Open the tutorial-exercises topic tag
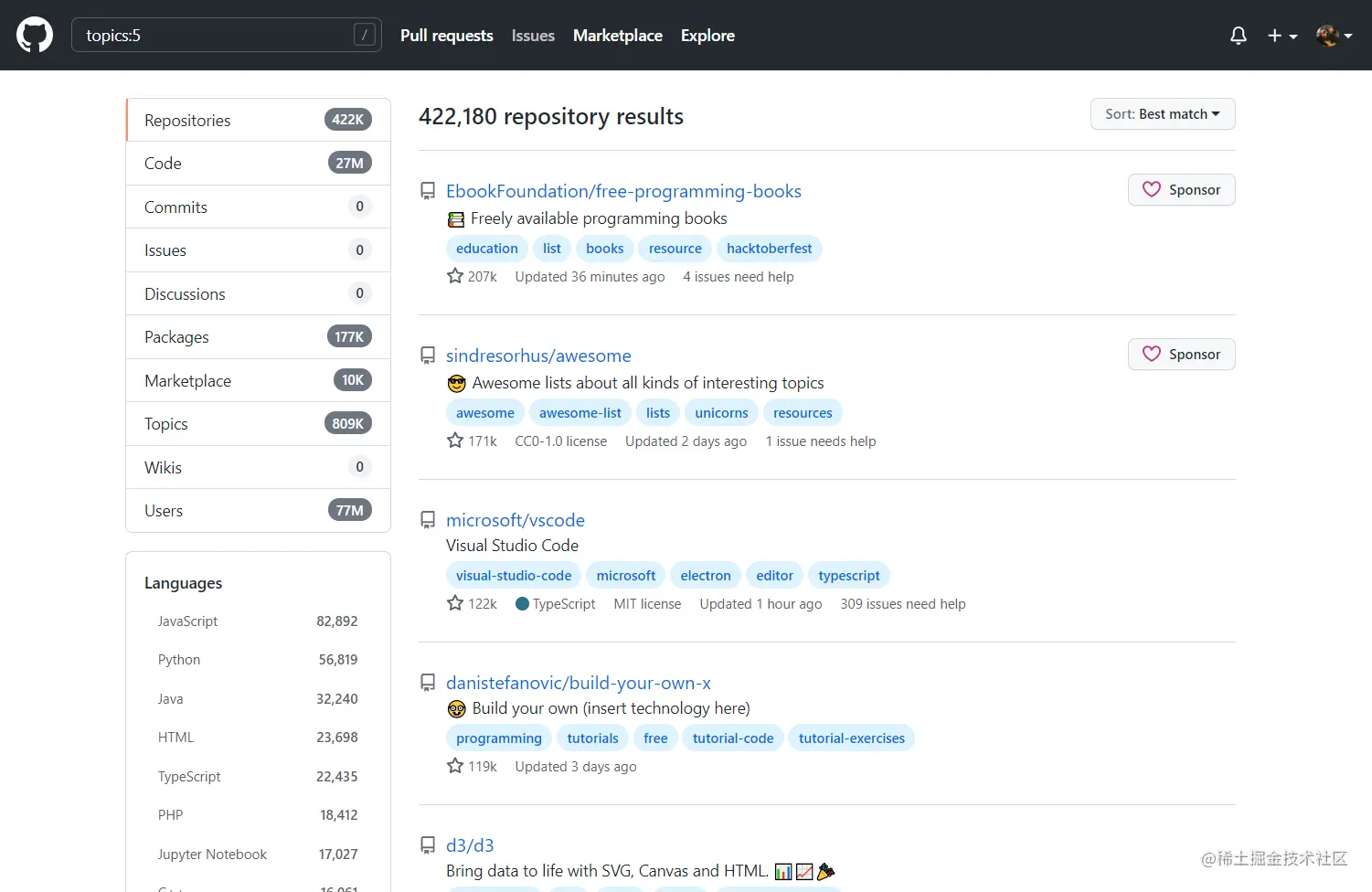1372x892 pixels. (x=852, y=738)
